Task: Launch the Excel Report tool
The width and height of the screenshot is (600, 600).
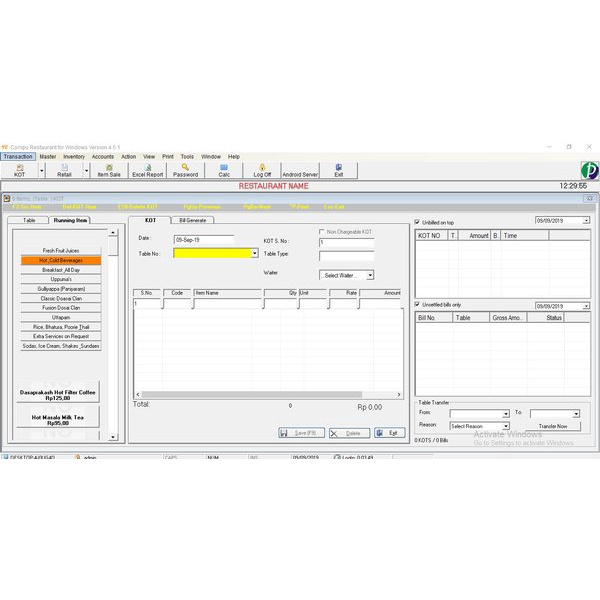Action: pyautogui.click(x=148, y=170)
